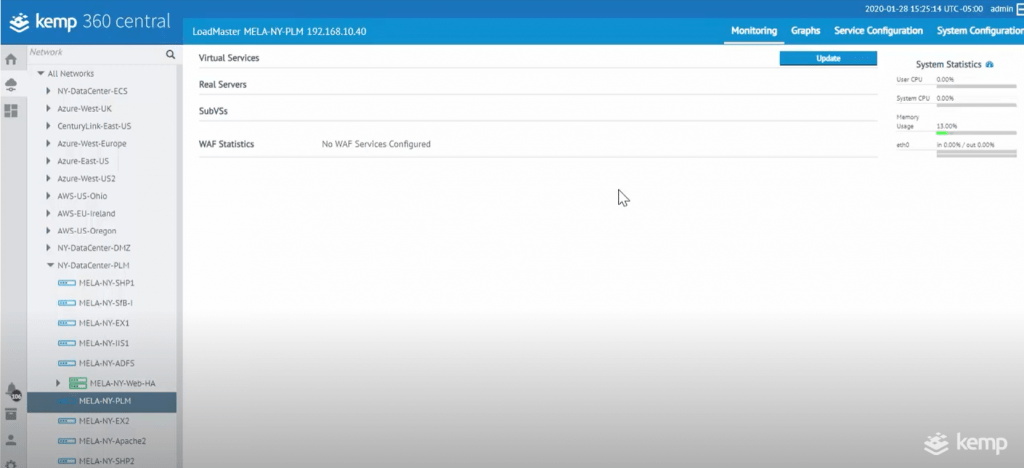Open the System Configuration tab
The height and width of the screenshot is (468, 1024).
click(x=980, y=31)
